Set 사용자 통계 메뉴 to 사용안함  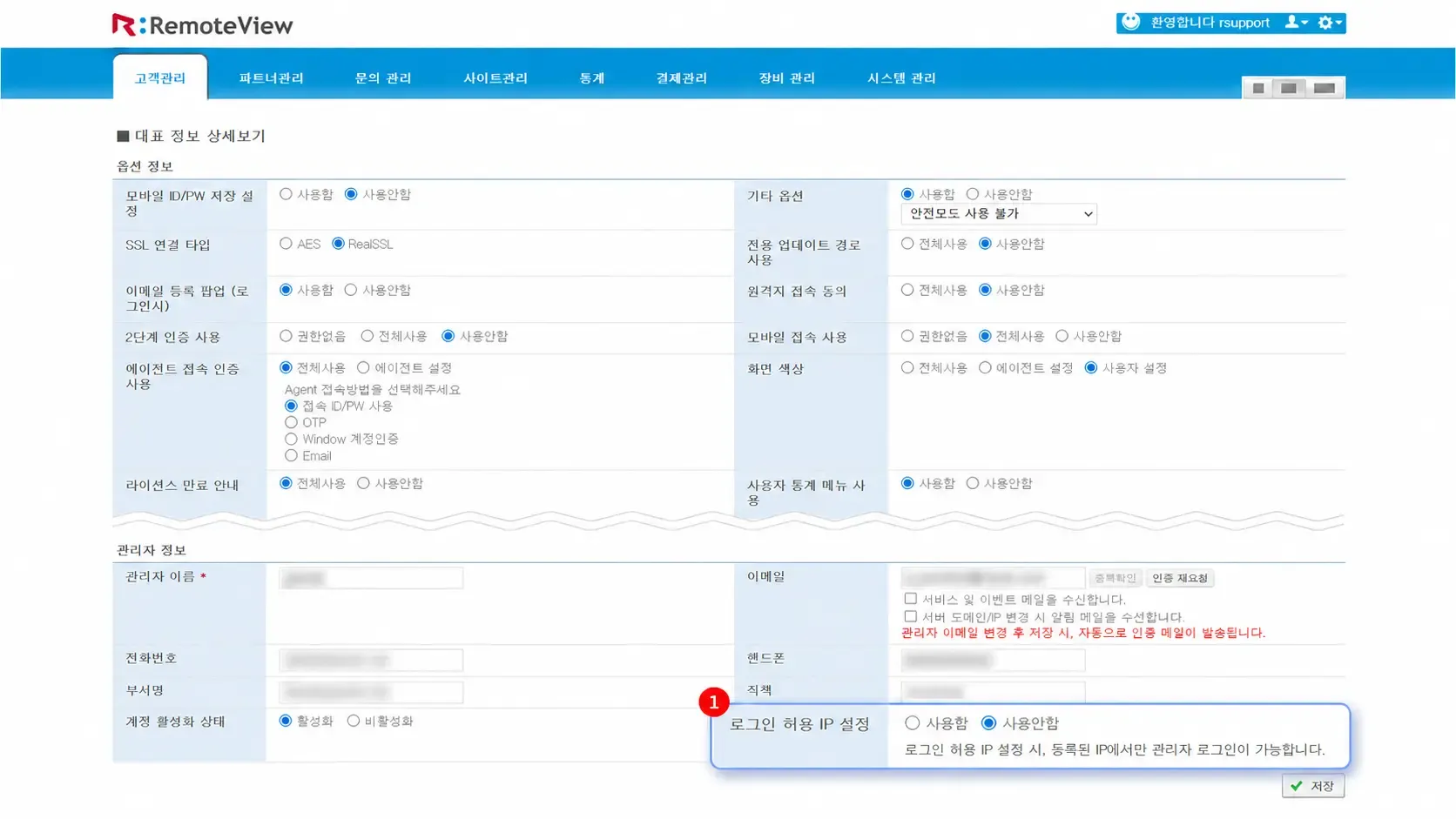pos(973,483)
